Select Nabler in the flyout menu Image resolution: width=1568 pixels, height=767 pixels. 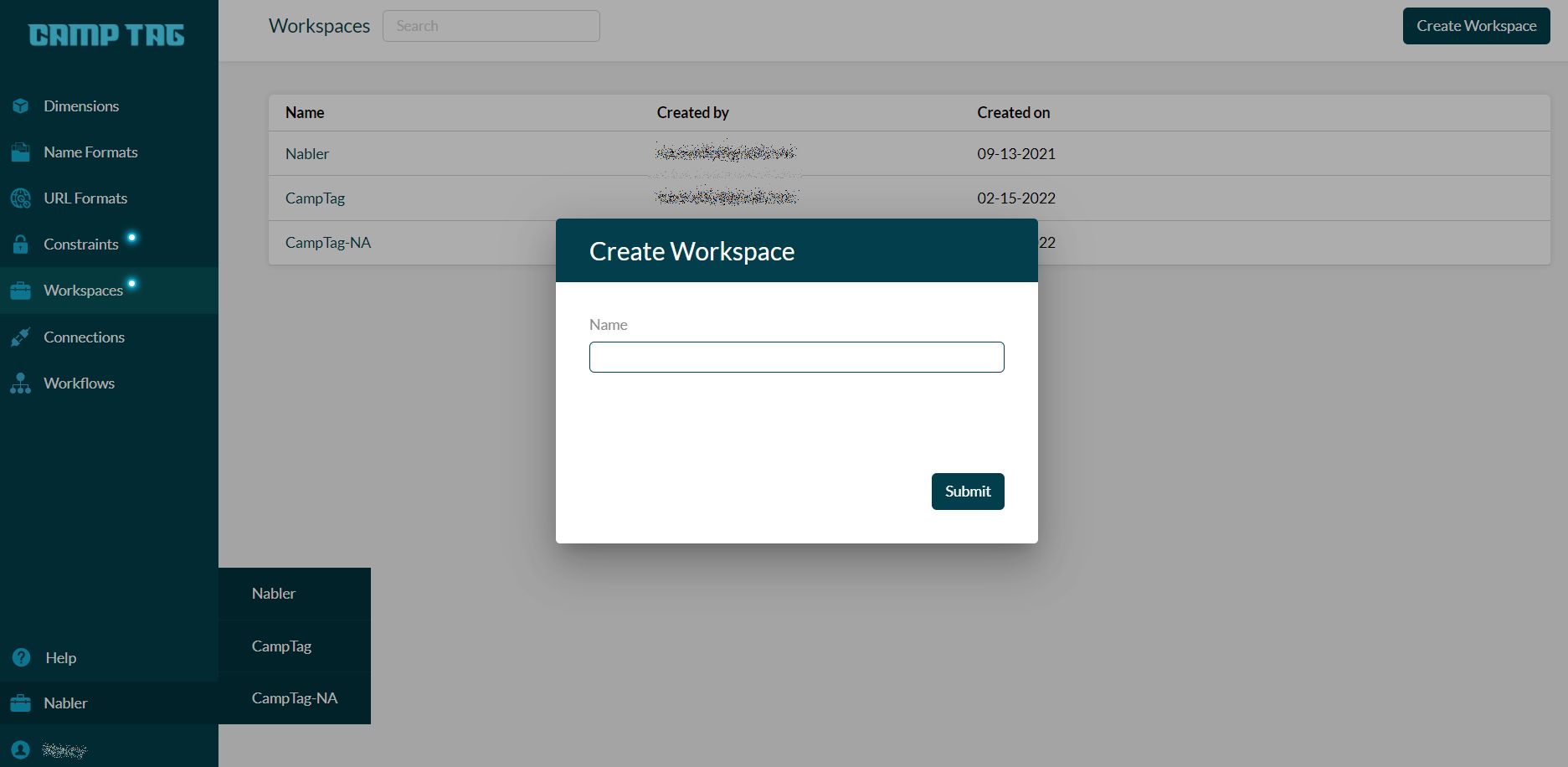pyautogui.click(x=274, y=593)
